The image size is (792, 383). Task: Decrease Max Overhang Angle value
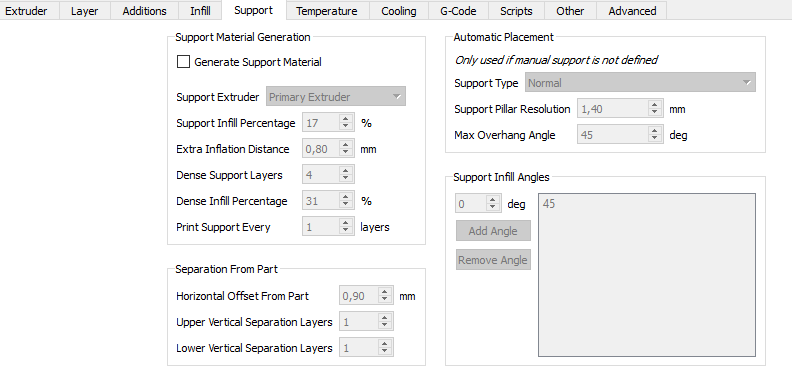tap(655, 138)
